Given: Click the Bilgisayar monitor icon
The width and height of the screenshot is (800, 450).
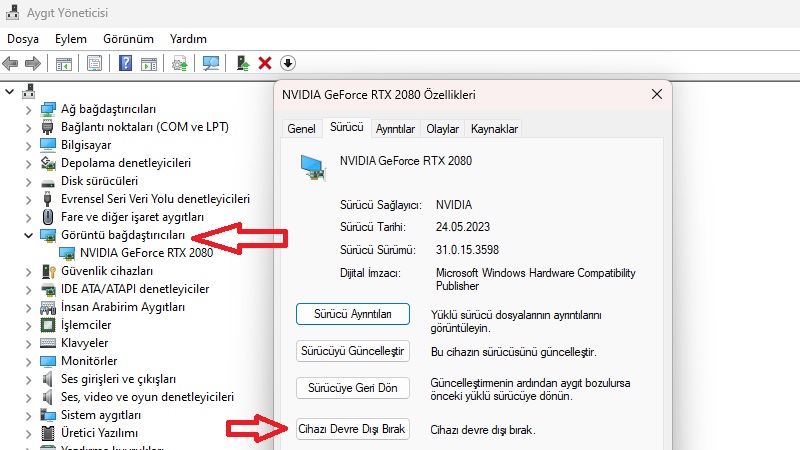Looking at the screenshot, I should (x=48, y=145).
